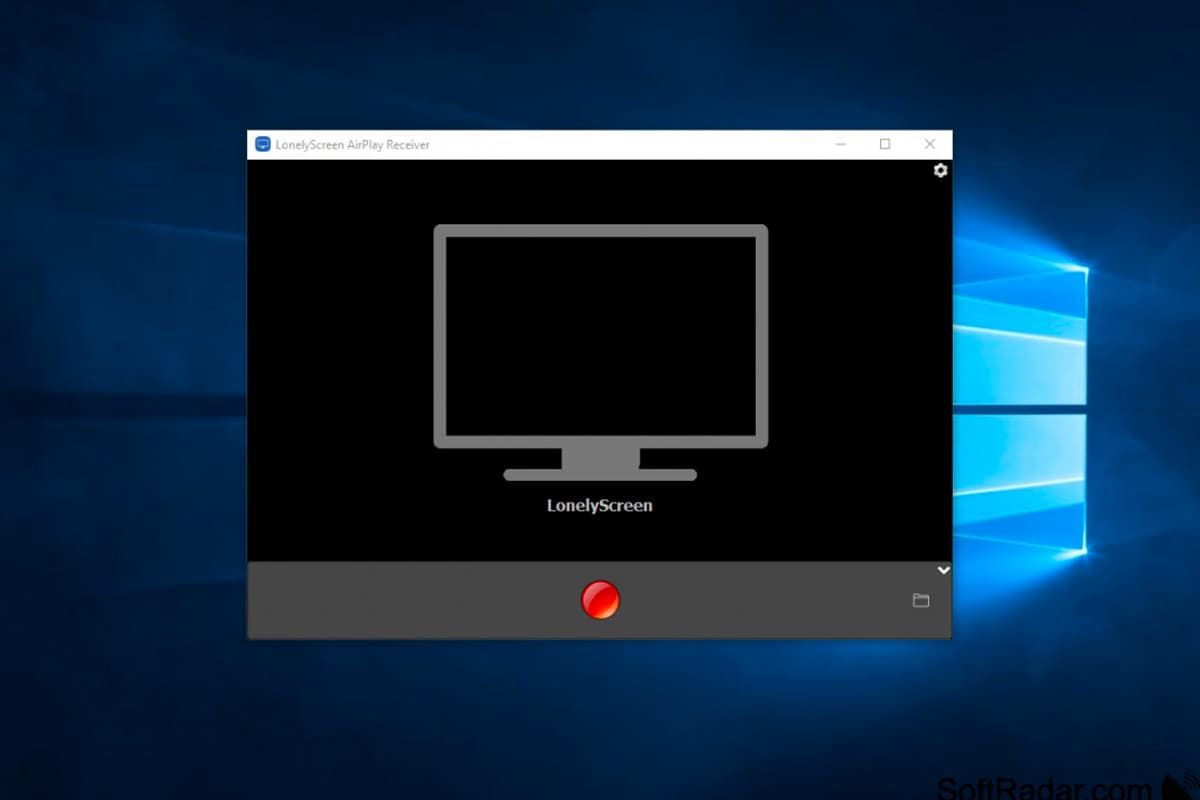Open settings with the gear icon

click(x=940, y=171)
